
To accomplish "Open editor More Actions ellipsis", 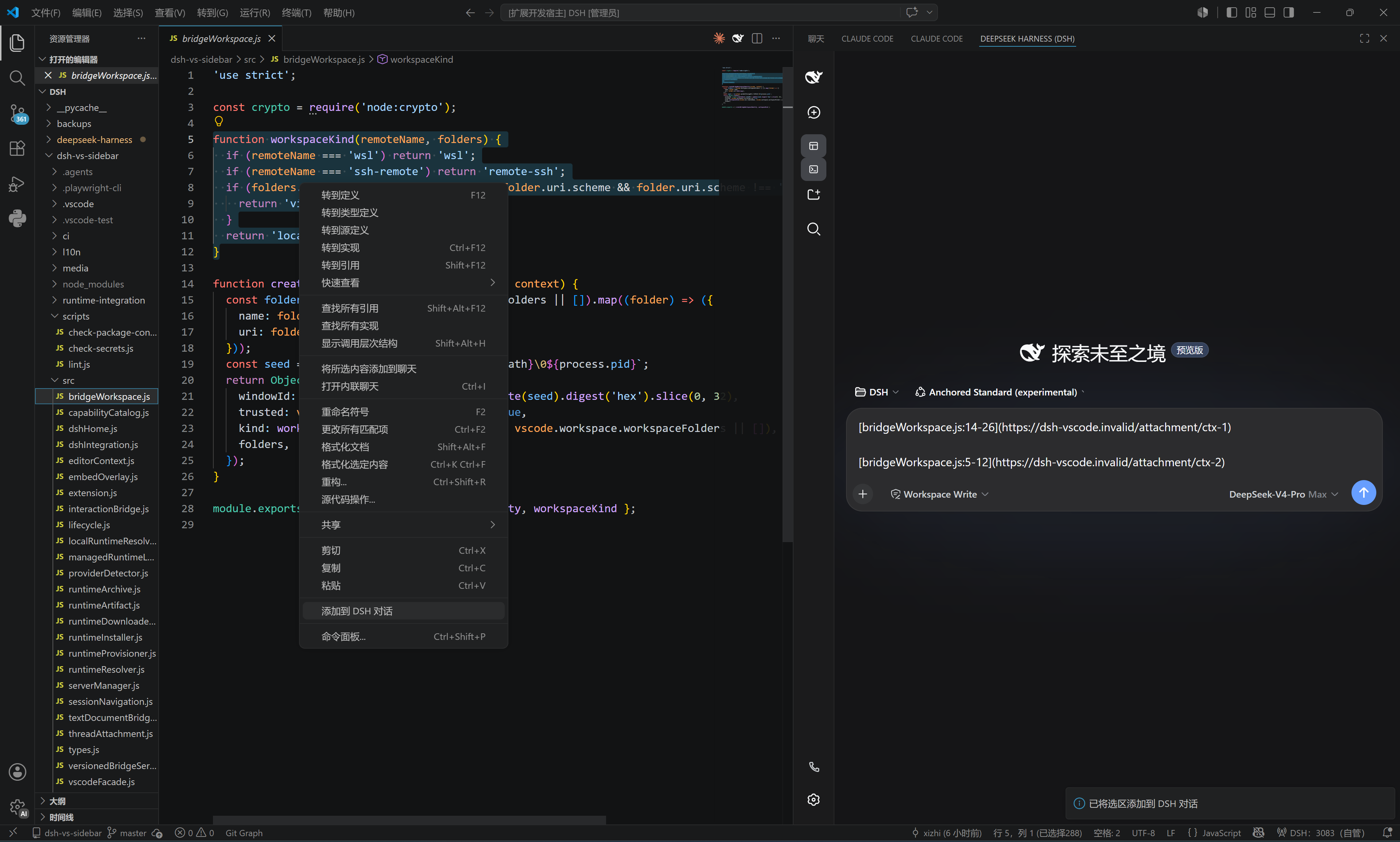I will [x=776, y=39].
